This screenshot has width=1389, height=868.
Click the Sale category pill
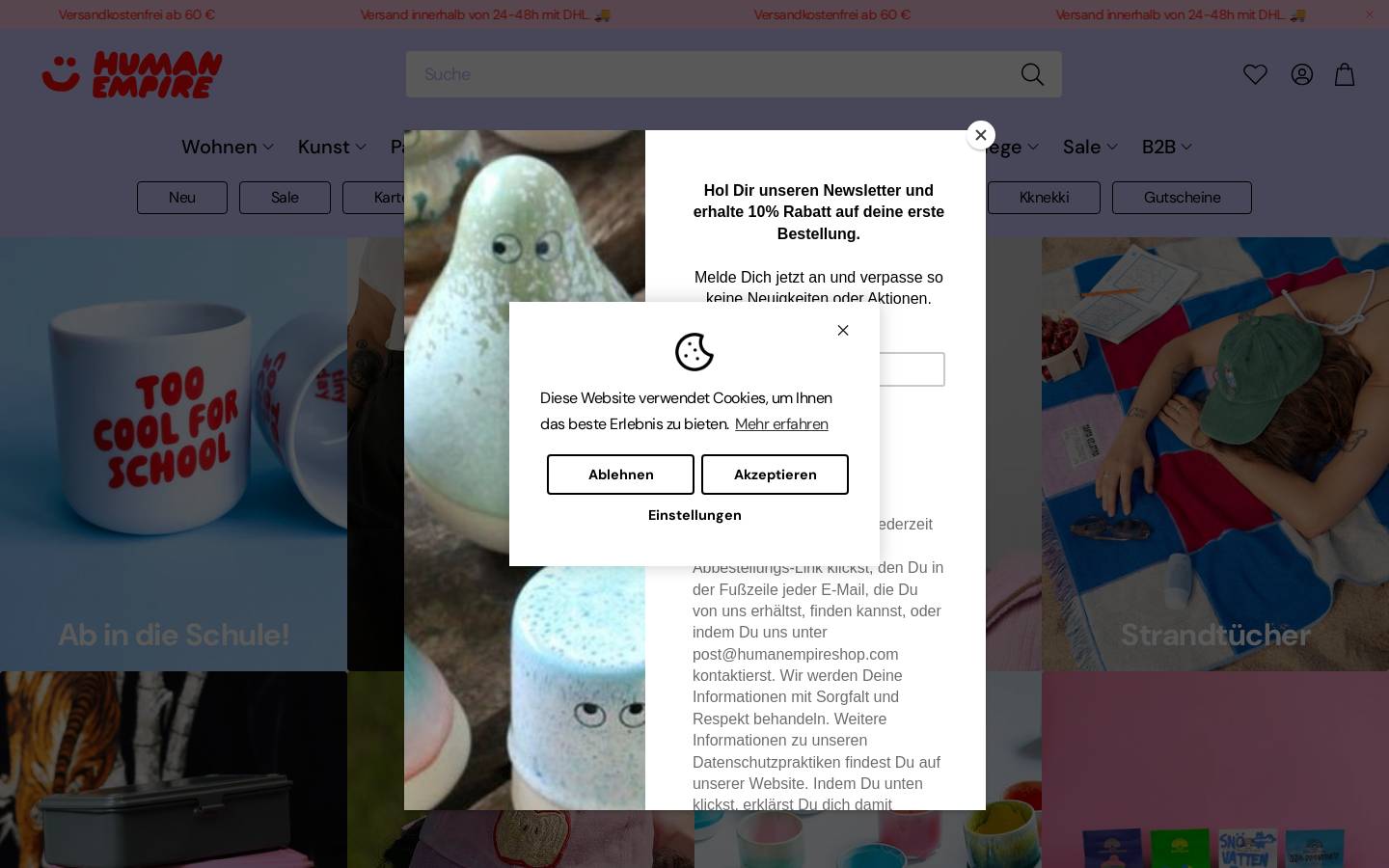[x=285, y=198]
